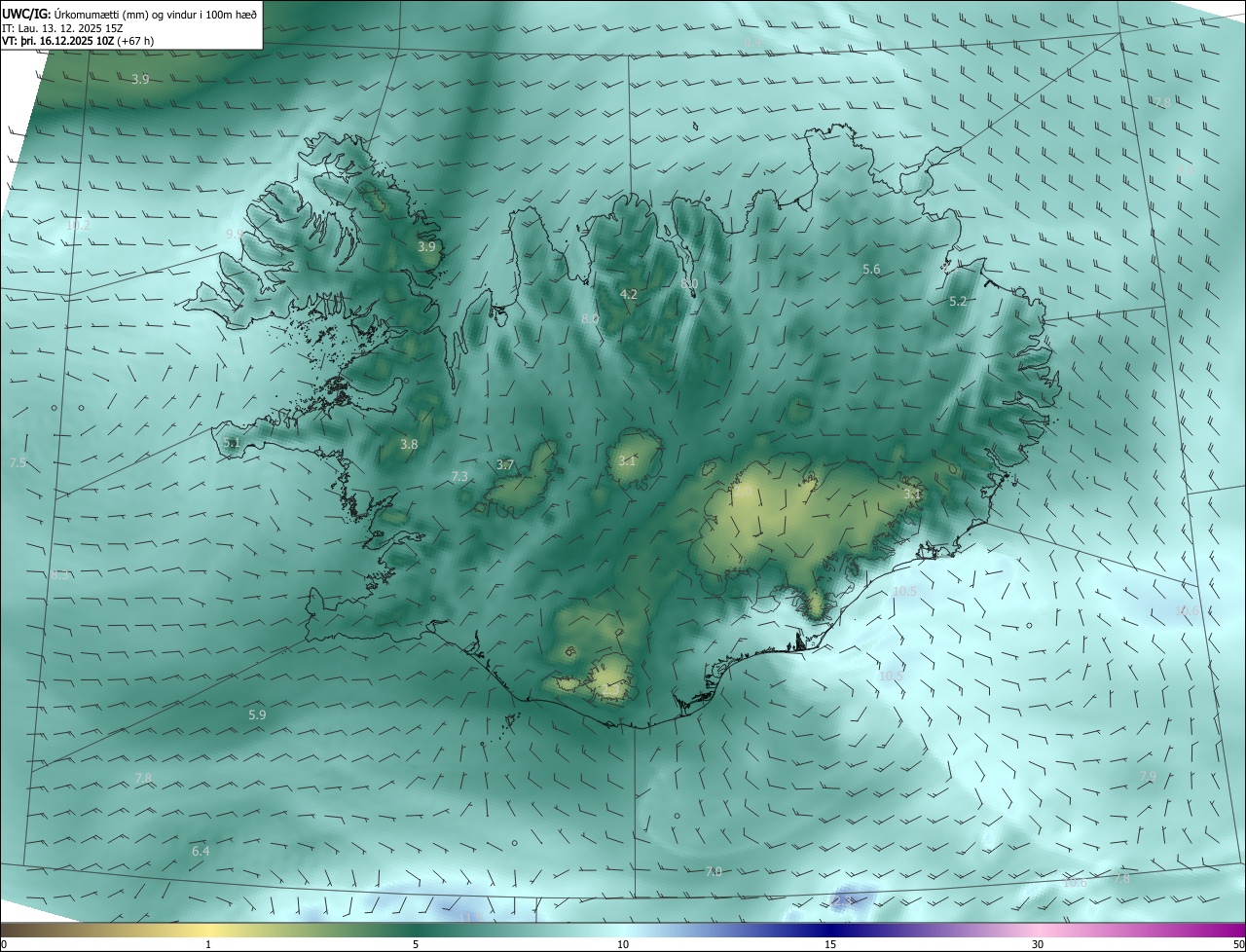This screenshot has height=952, width=1246.
Task: Click the '30' tick on the color scale
Action: (1038, 944)
